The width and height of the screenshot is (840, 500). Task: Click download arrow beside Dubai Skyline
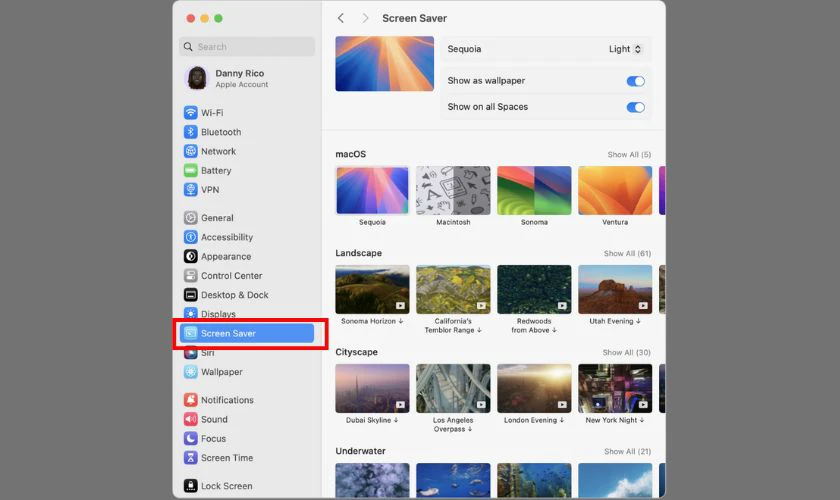(x=396, y=420)
